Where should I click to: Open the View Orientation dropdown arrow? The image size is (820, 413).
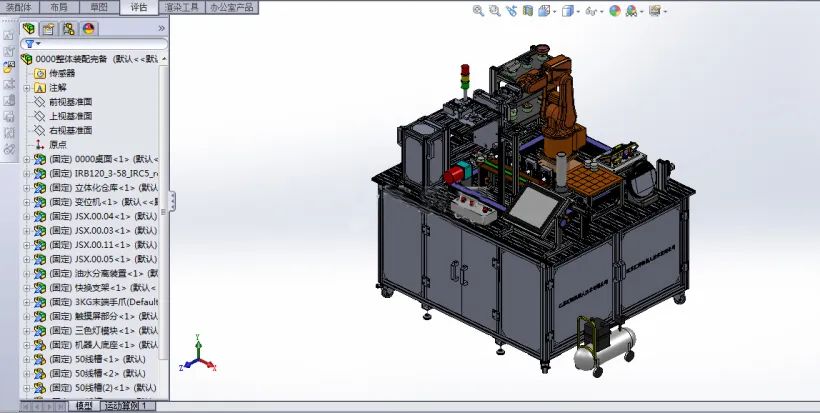point(554,12)
